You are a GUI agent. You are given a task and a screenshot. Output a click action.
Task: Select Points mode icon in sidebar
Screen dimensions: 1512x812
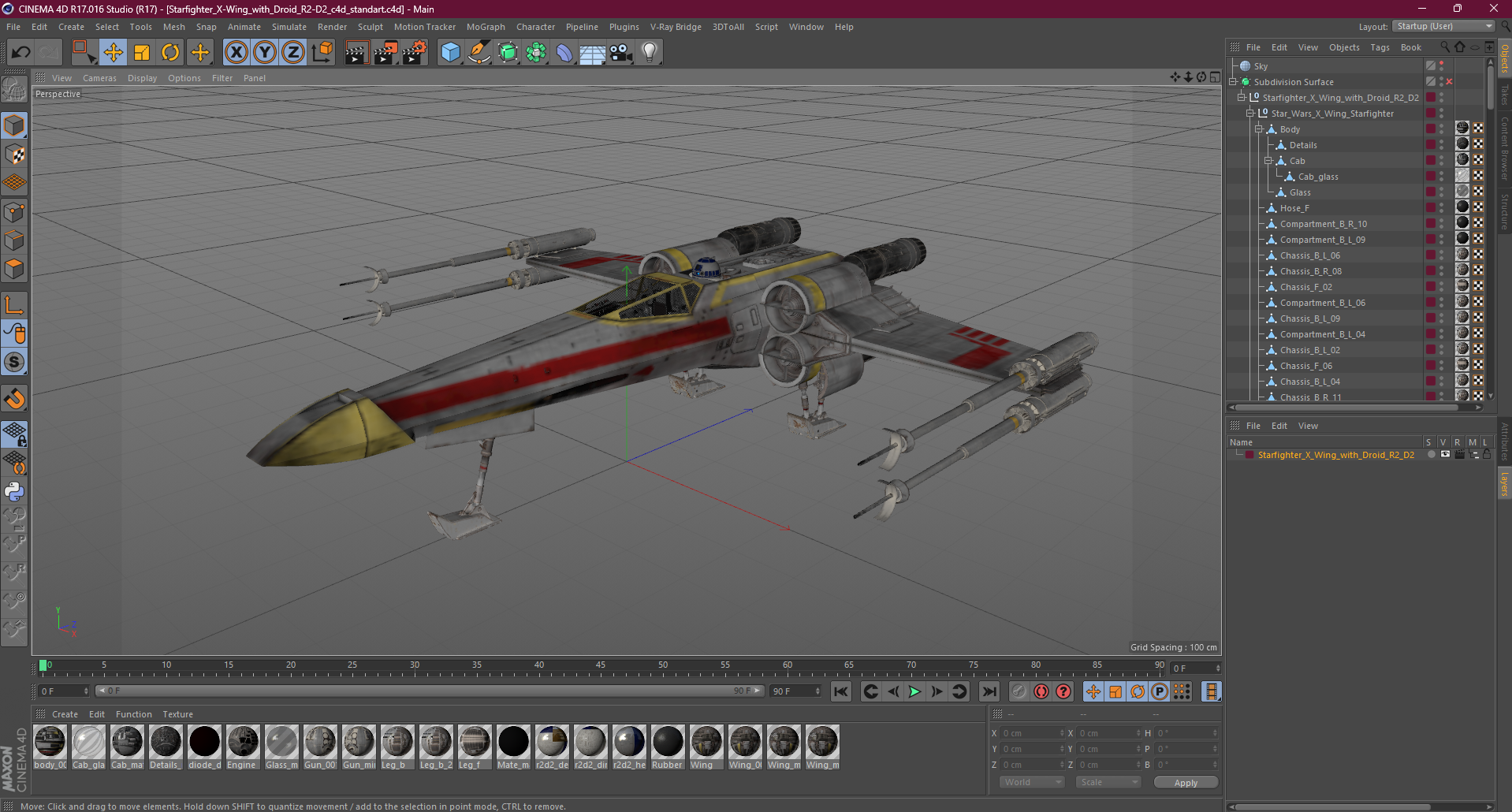tap(14, 212)
